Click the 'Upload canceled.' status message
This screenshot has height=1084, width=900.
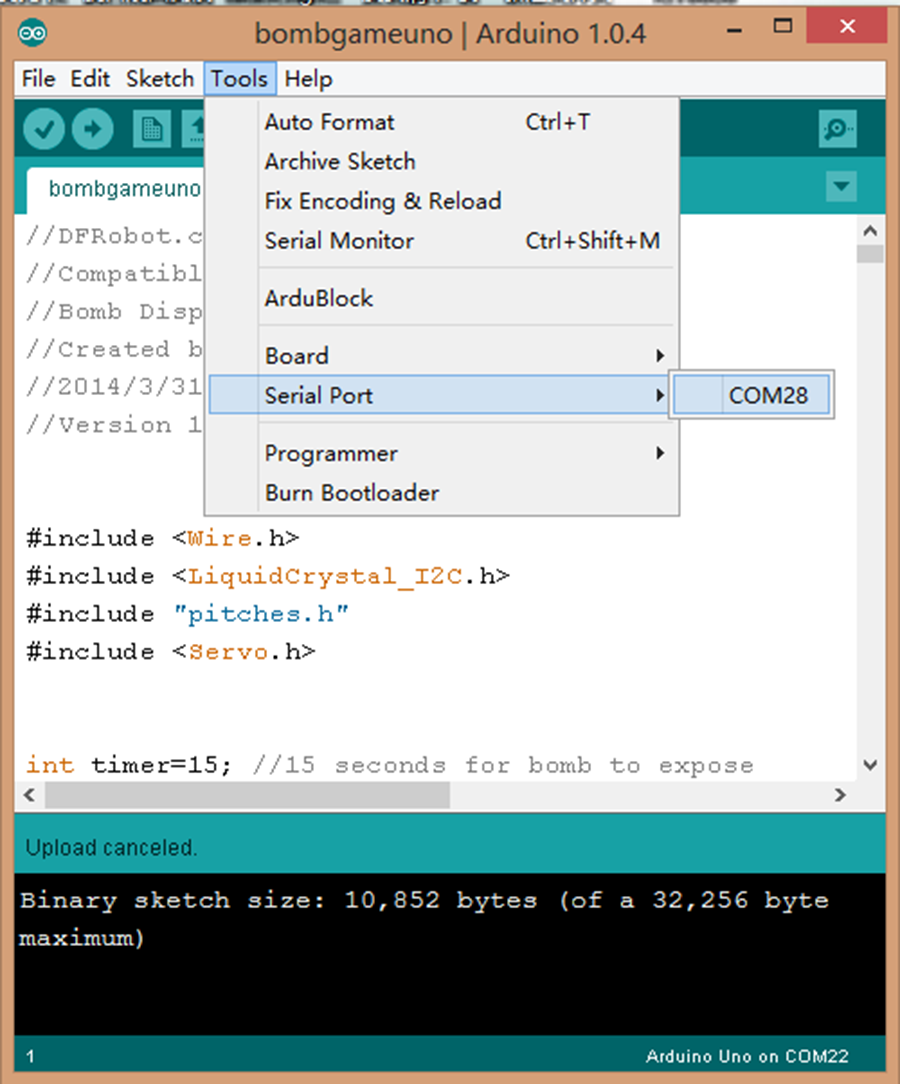[111, 848]
